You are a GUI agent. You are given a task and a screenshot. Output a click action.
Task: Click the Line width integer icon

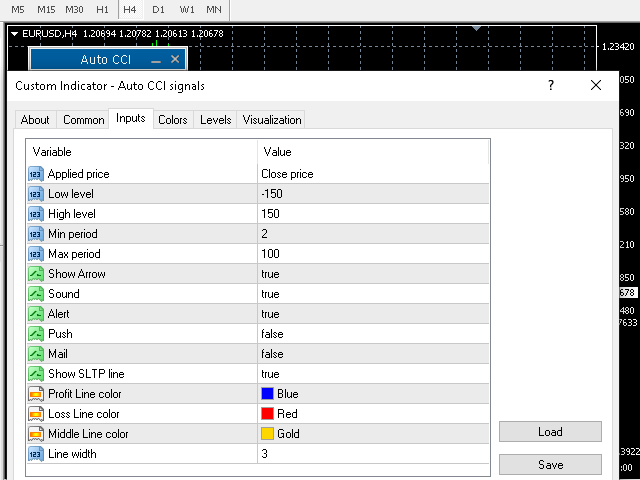point(35,454)
